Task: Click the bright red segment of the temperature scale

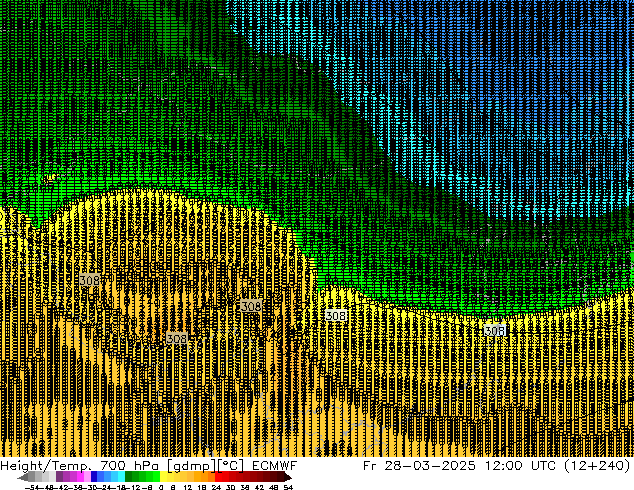Action: point(218,477)
